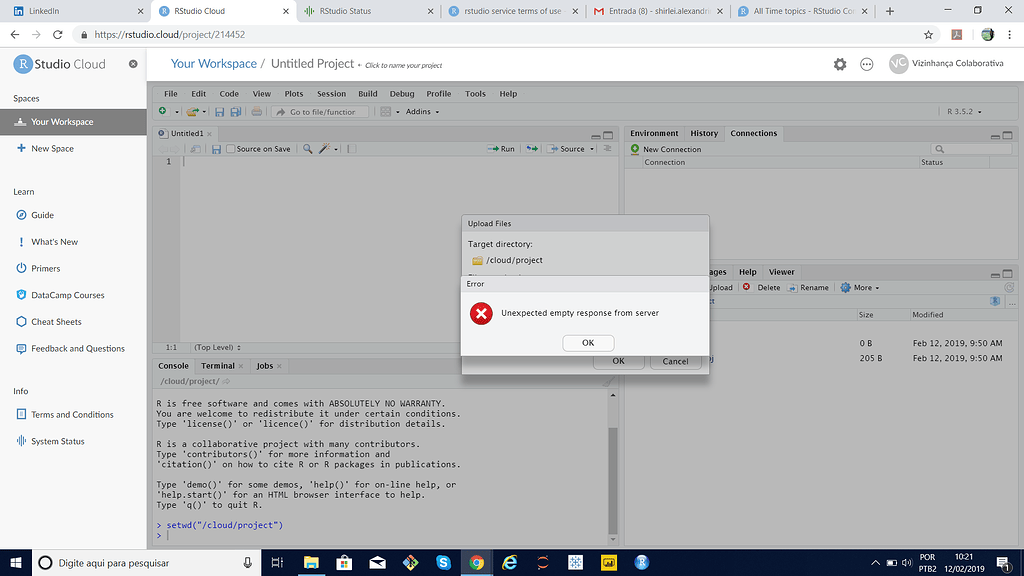Close the Untitled1 editor tab
The width and height of the screenshot is (1024, 576).
pos(210,134)
